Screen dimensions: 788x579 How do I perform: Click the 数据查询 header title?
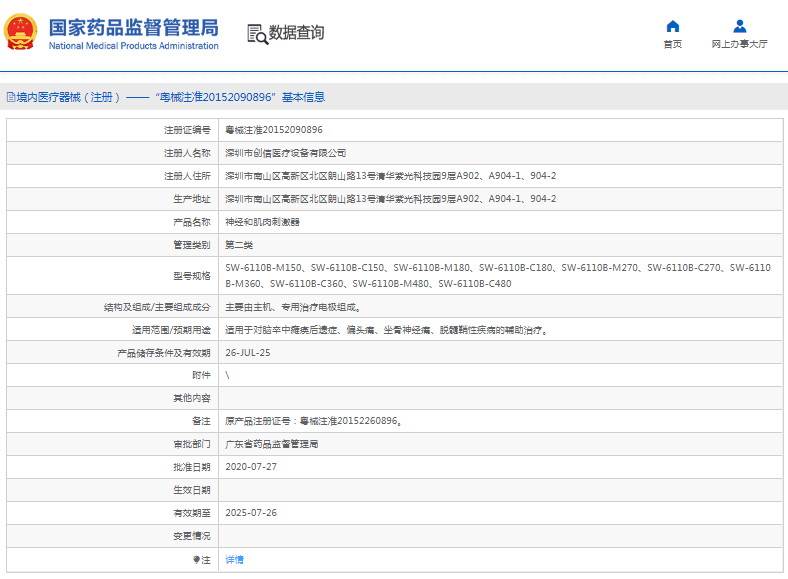pyautogui.click(x=297, y=33)
